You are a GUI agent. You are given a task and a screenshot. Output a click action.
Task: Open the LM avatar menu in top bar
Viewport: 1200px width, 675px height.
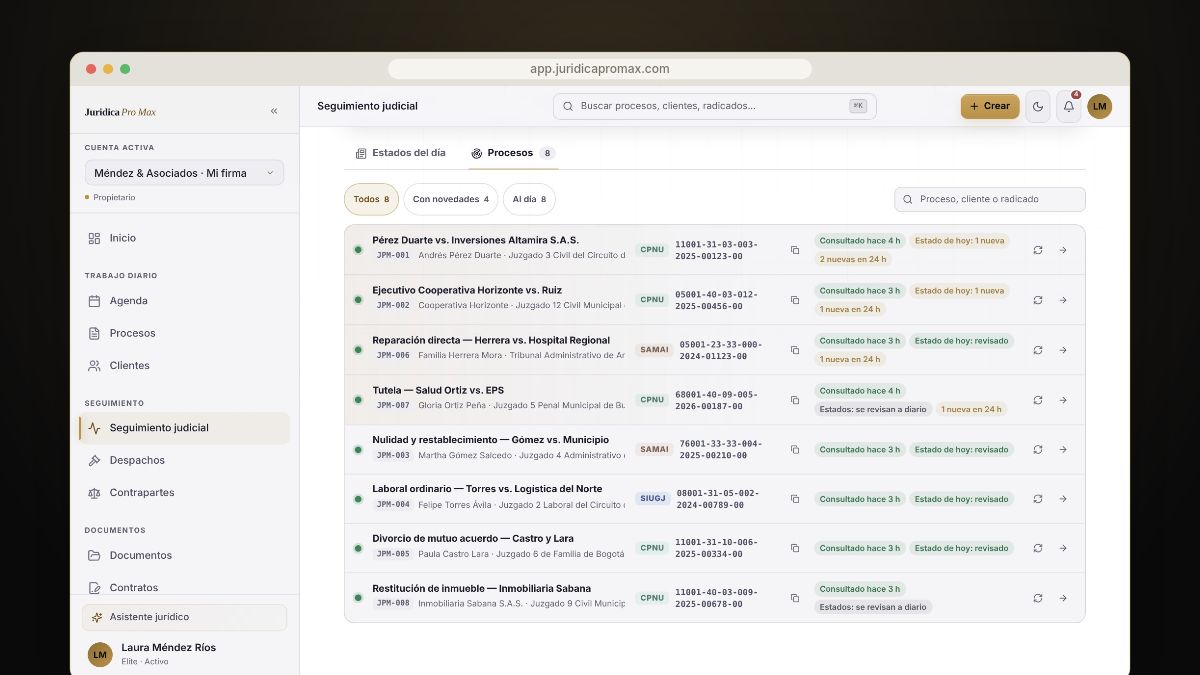[x=1100, y=106]
